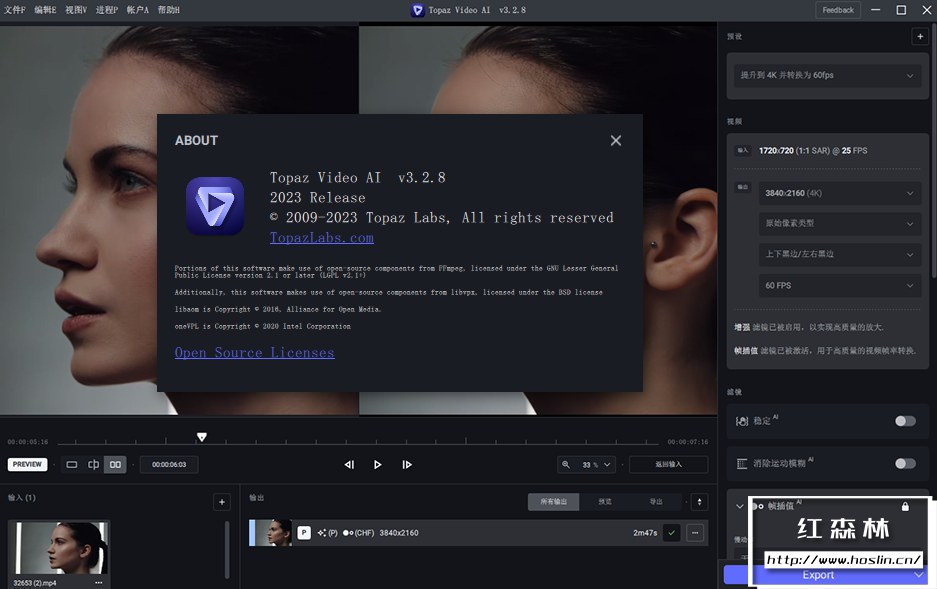Open the 3840x2160 (4K) output resolution dropdown

840,193
